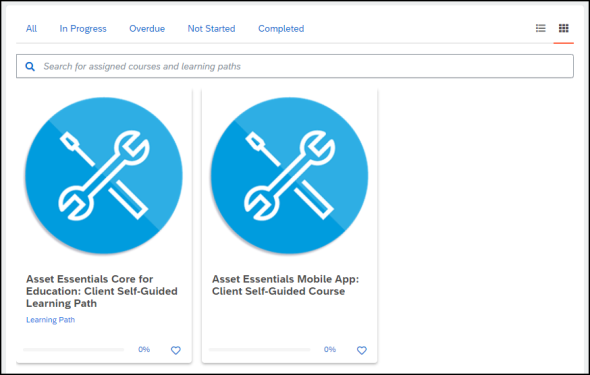
Task: Focus the assigned courses search field
Action: pyautogui.click(x=295, y=66)
